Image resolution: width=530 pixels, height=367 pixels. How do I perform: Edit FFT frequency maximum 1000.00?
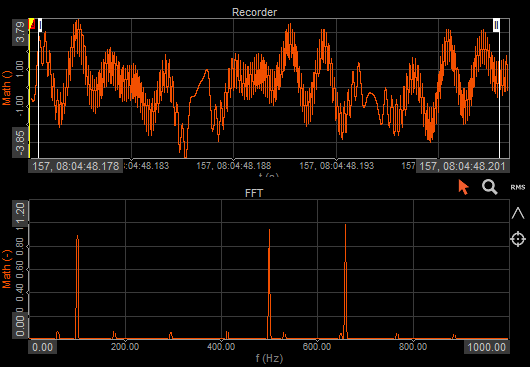pyautogui.click(x=487, y=347)
